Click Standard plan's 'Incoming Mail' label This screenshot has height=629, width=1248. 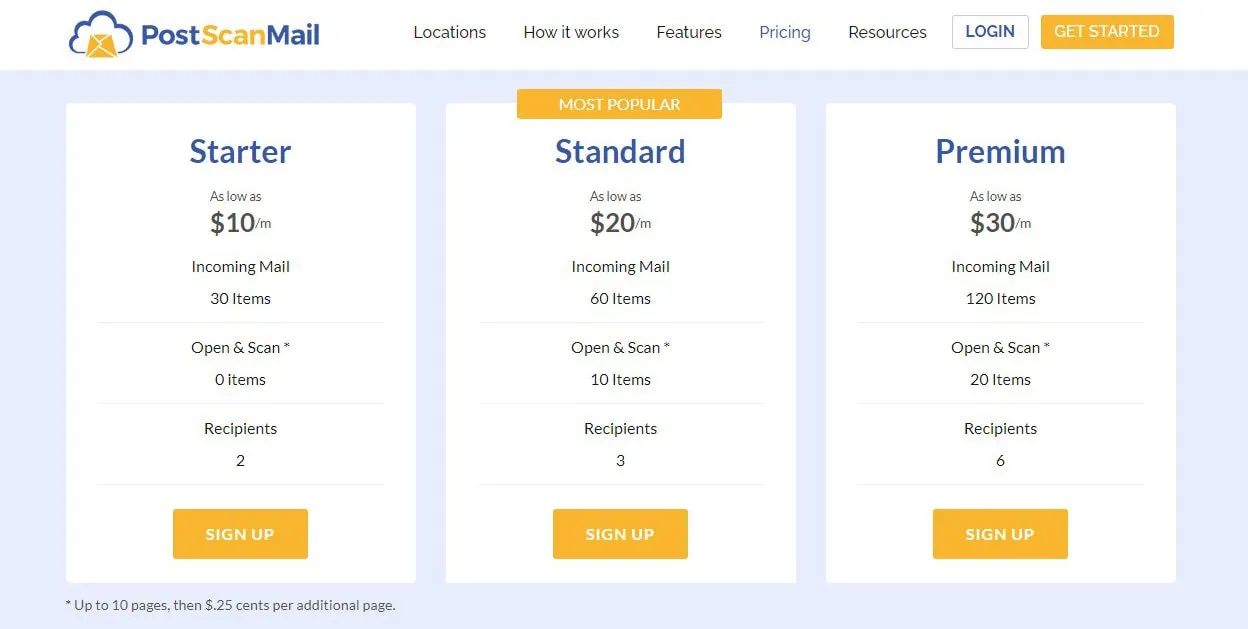coord(620,267)
